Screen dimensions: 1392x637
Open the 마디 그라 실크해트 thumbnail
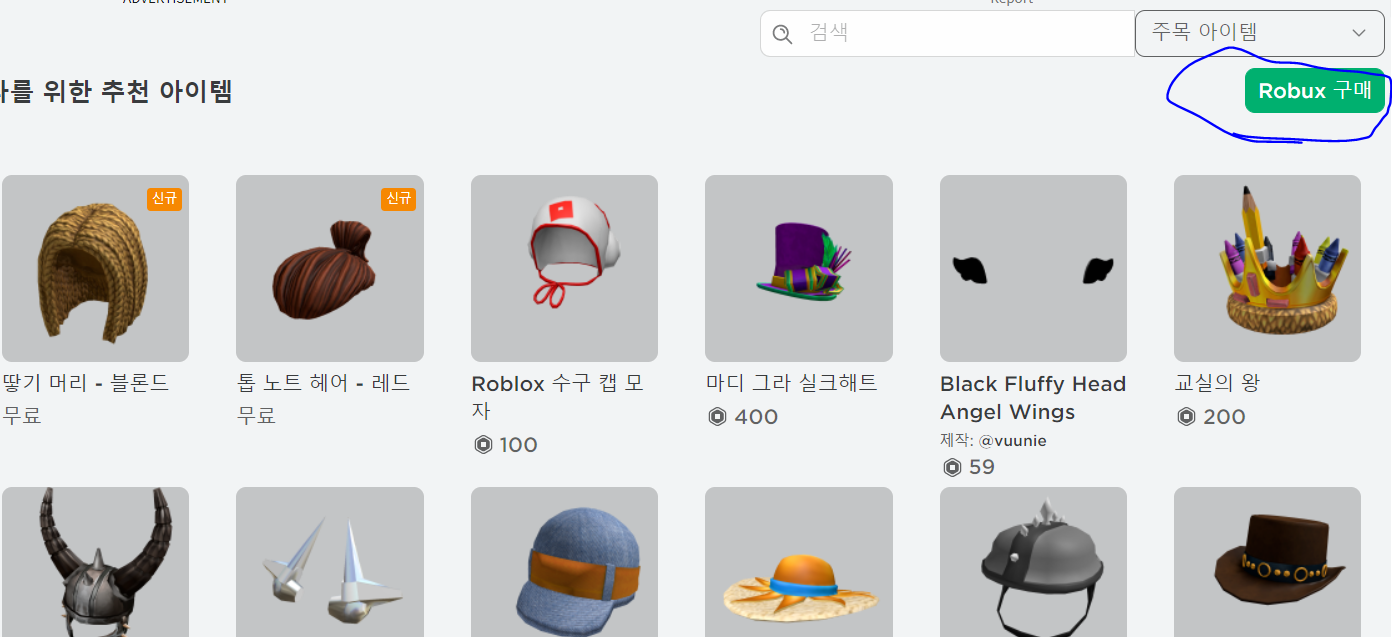click(799, 268)
